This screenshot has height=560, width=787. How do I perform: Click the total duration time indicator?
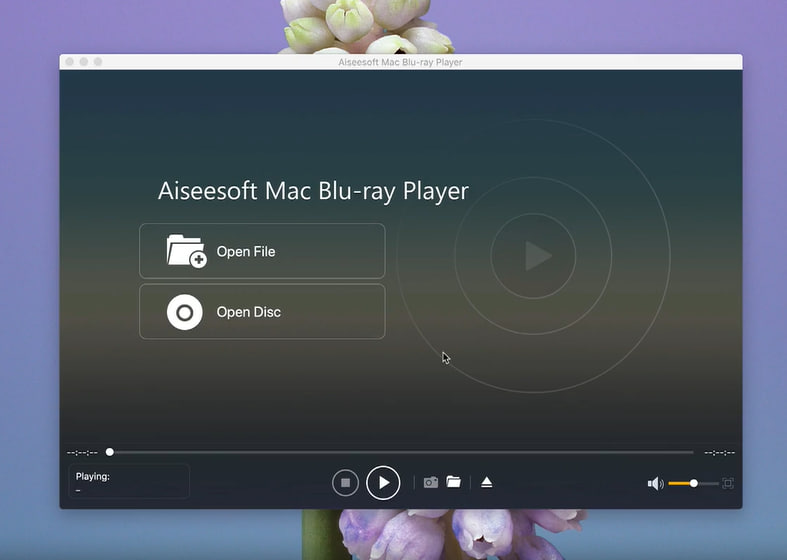click(719, 453)
